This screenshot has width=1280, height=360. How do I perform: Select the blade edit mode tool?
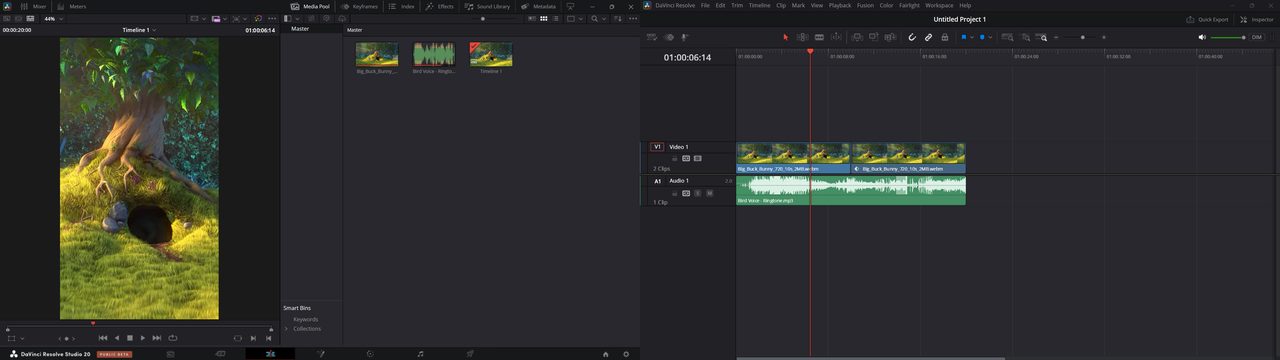pyautogui.click(x=819, y=37)
